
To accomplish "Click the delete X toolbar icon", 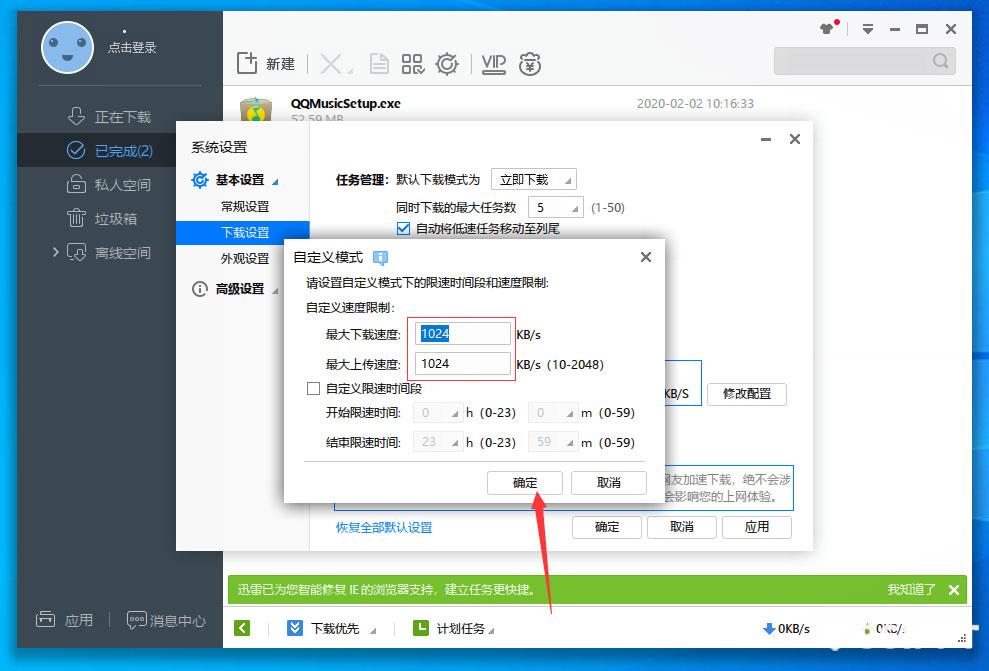I will pos(331,64).
